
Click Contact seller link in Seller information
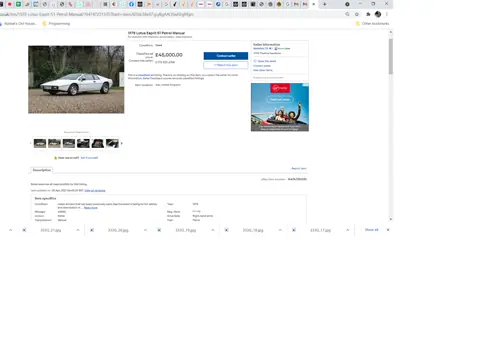(262, 66)
